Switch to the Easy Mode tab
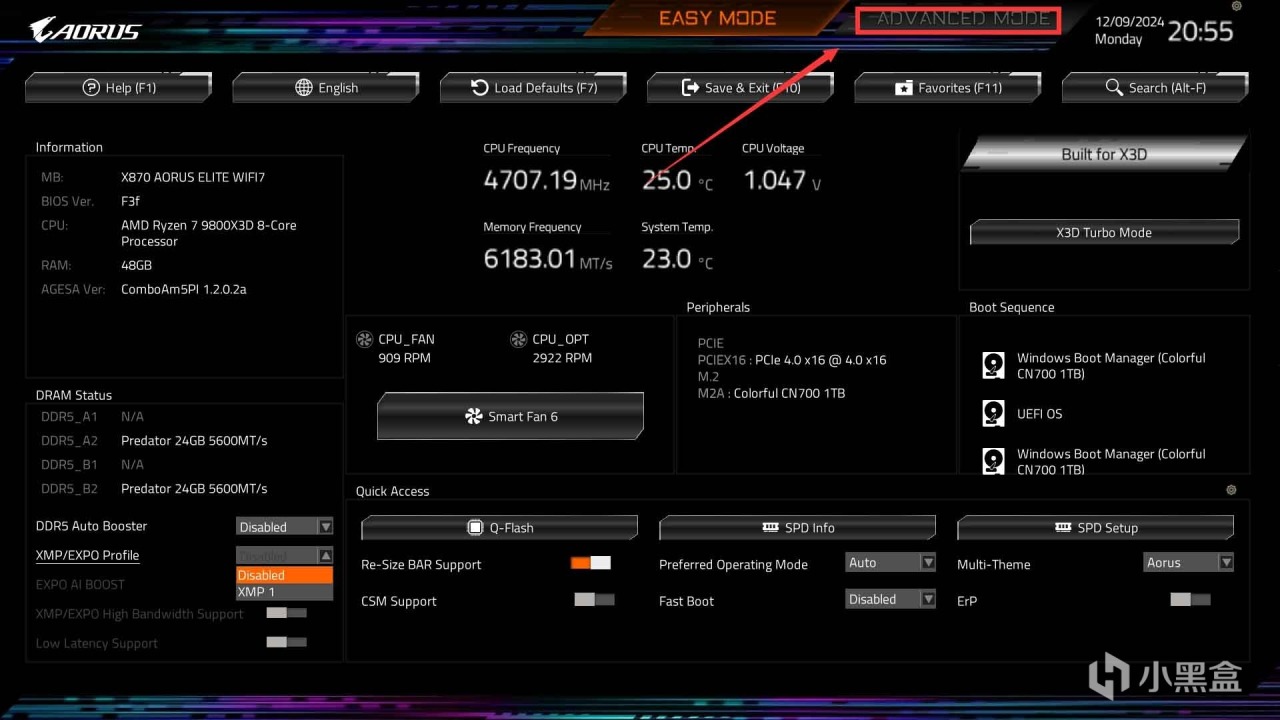This screenshot has height=720, width=1280. click(x=717, y=19)
